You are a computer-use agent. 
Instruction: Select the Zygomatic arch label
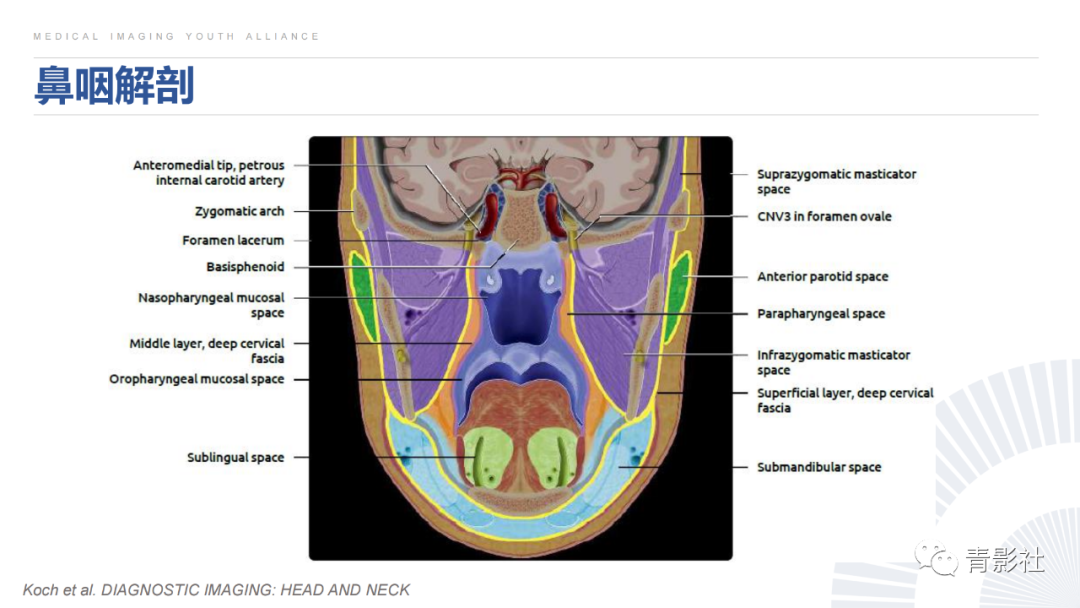pyautogui.click(x=239, y=211)
